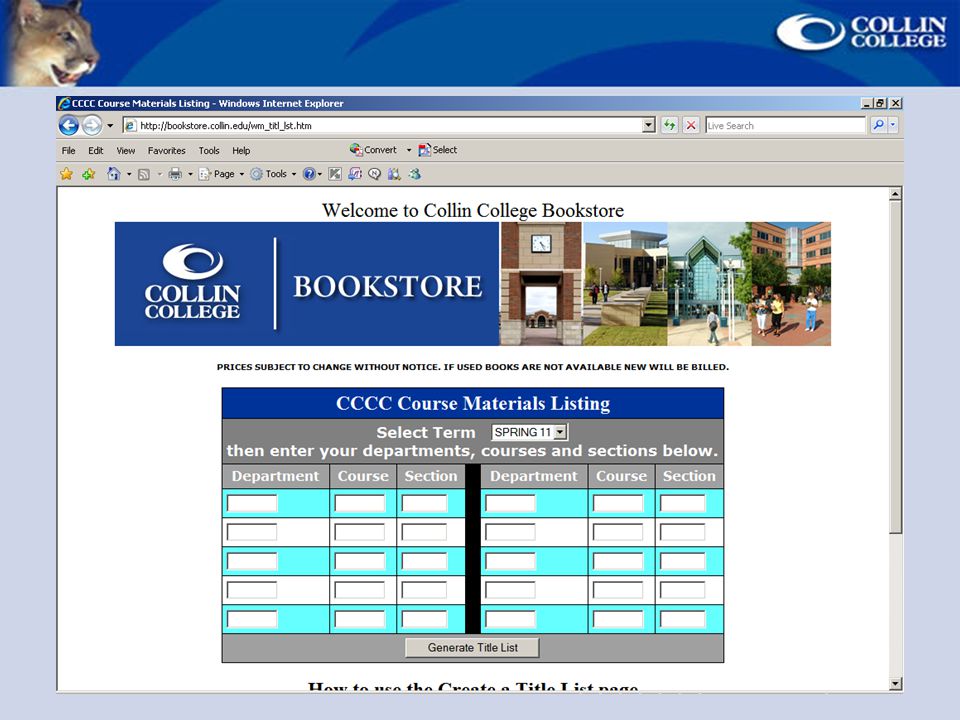Expand the Convert options dropdown arrow
Screen dimensions: 960x720
click(409, 150)
